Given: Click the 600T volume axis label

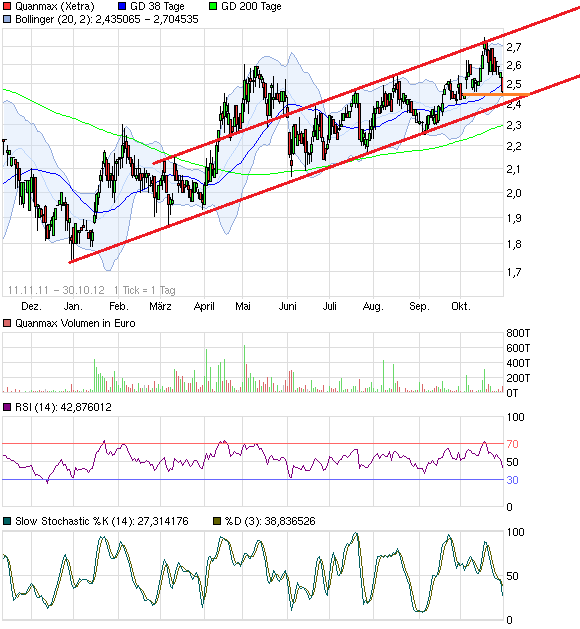Looking at the screenshot, I should coord(518,348).
